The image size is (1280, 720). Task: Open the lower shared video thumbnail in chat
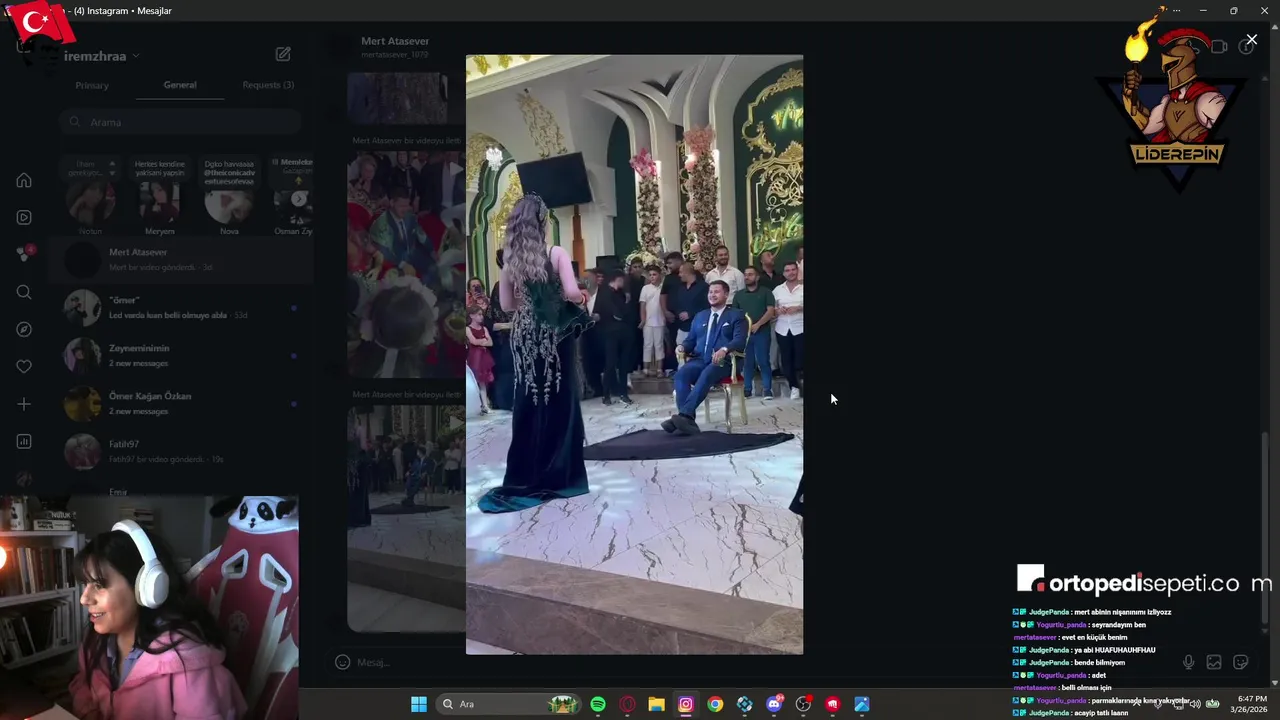405,518
